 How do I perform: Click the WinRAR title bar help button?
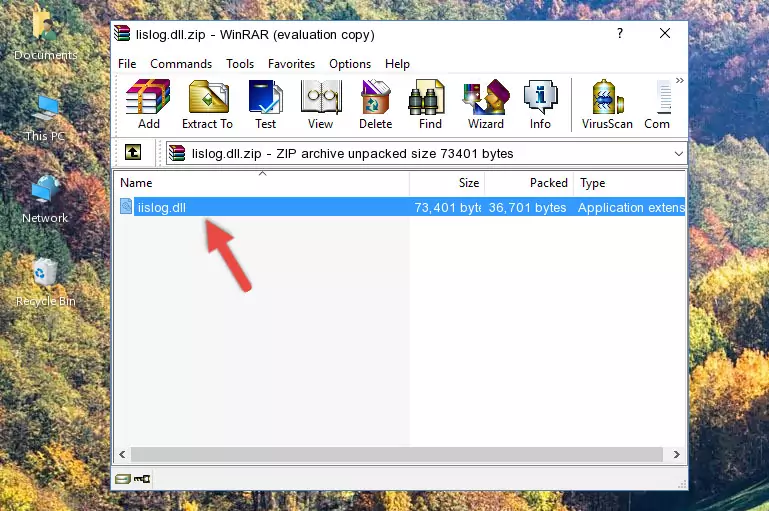point(620,33)
